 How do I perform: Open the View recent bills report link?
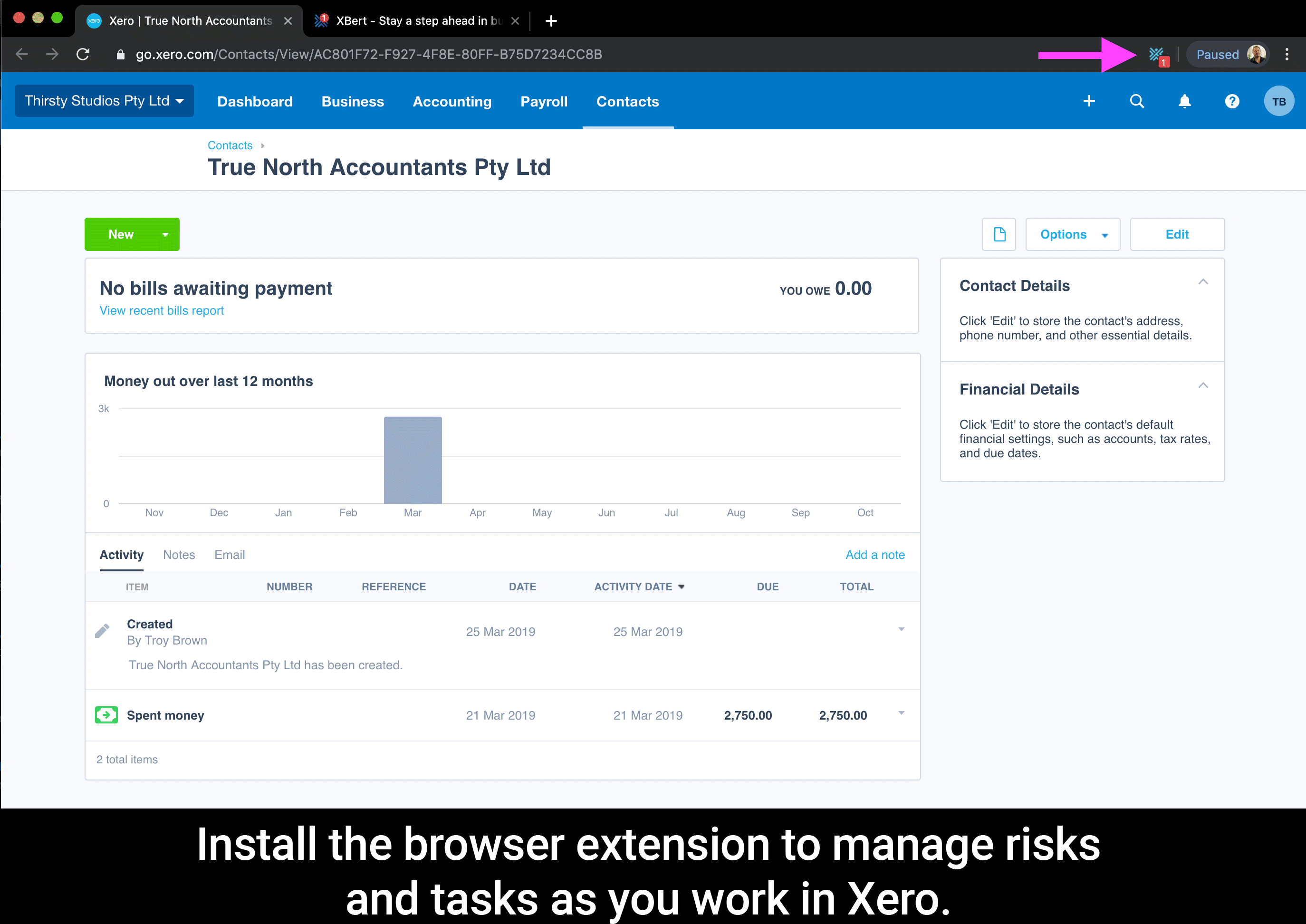pyautogui.click(x=162, y=311)
